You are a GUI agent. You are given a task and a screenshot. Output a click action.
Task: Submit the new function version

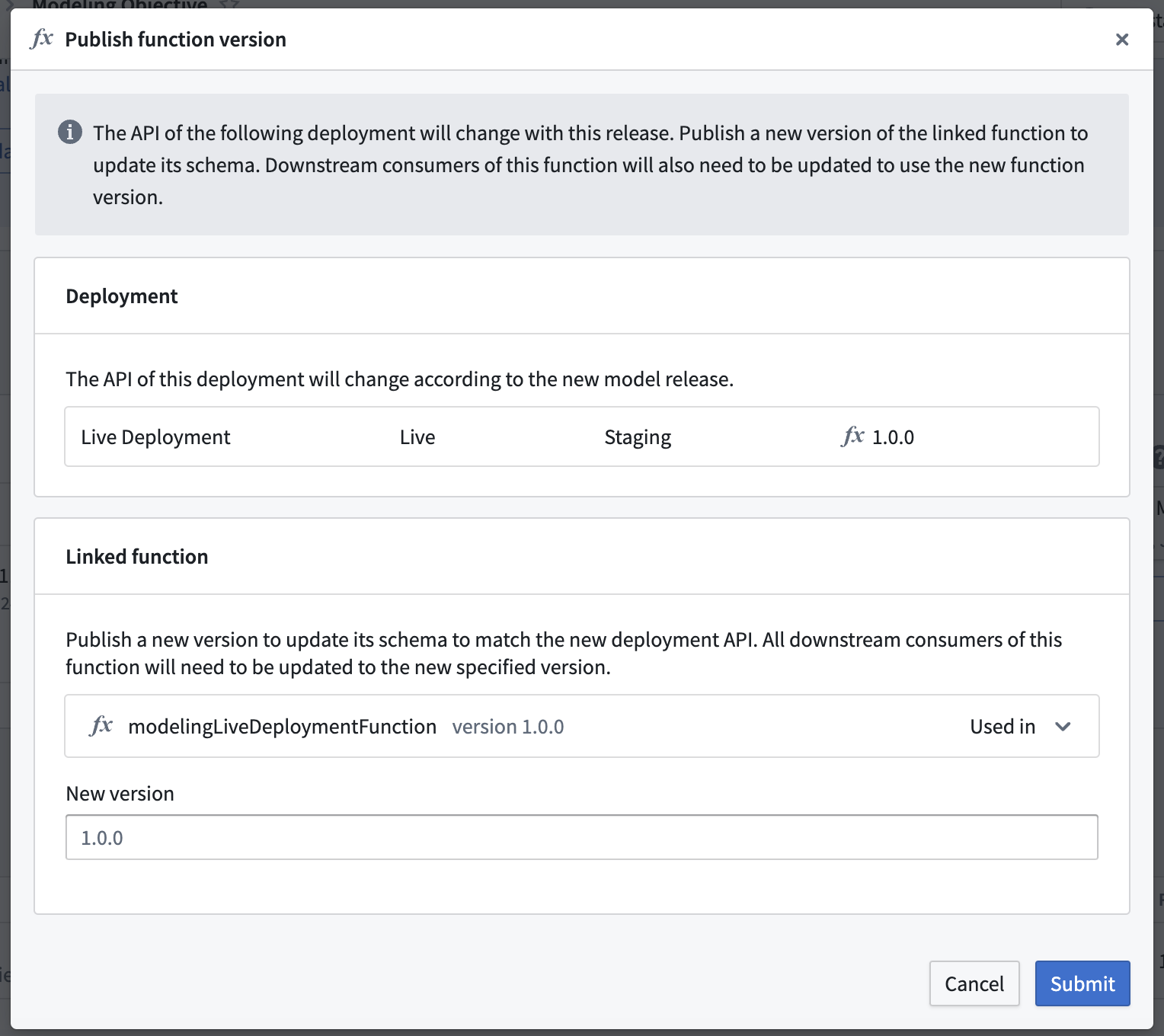[1082, 983]
